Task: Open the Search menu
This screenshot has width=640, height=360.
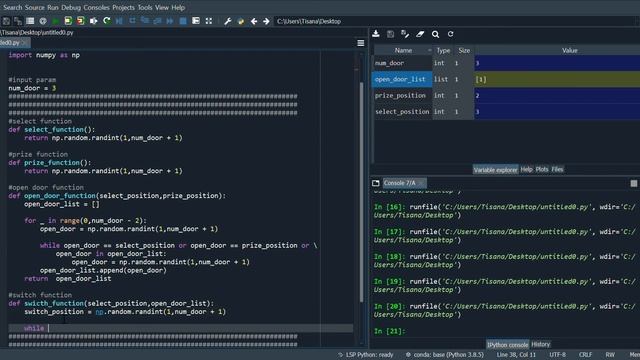Action: (x=13, y=7)
